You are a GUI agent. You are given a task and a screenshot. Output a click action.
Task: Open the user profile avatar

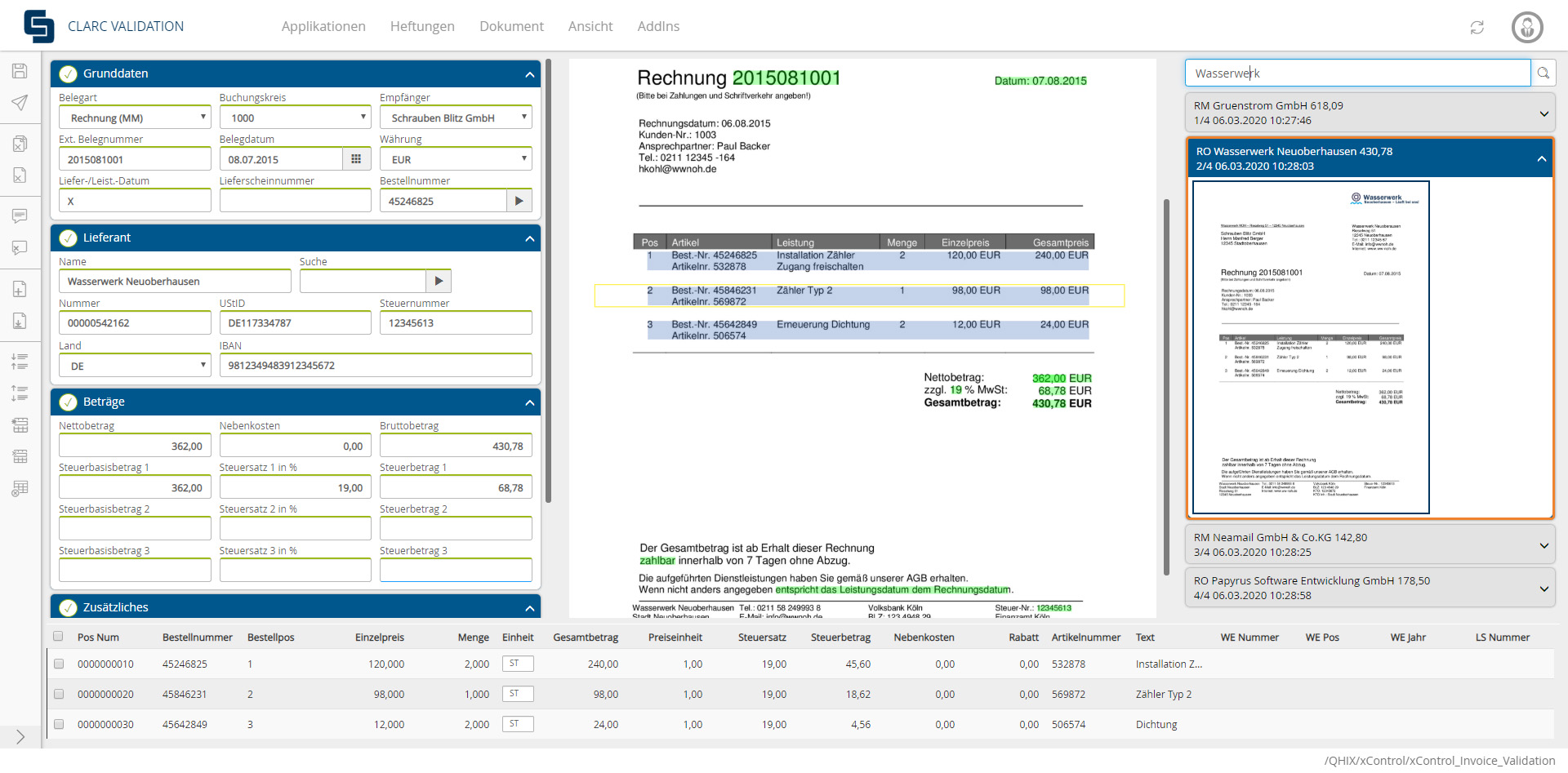1526,27
